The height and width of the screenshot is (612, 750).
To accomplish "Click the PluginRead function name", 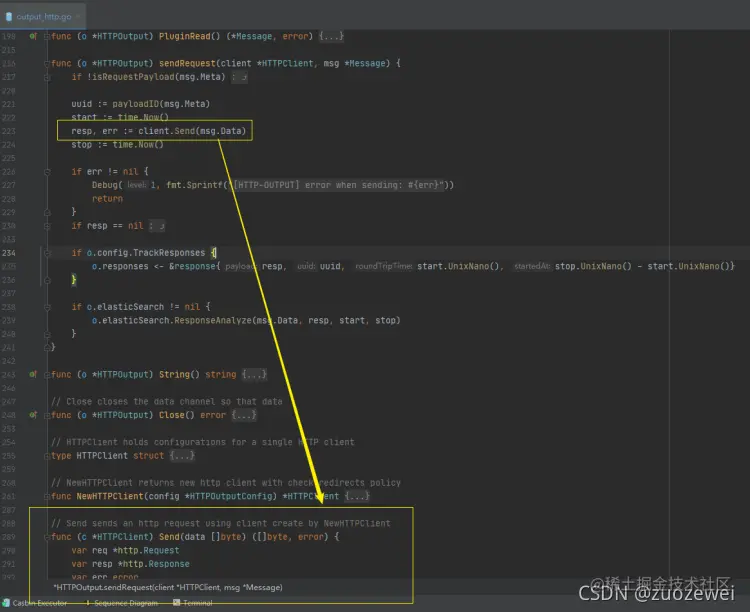I will [x=184, y=36].
